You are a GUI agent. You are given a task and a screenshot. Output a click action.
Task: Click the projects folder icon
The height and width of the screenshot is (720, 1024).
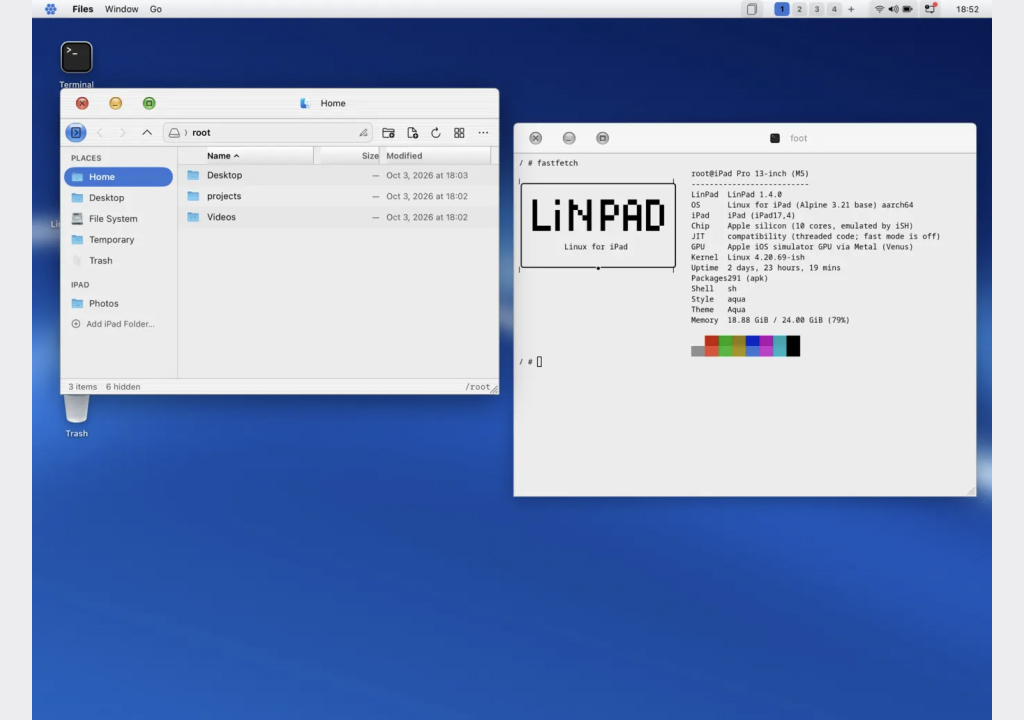[x=193, y=196]
